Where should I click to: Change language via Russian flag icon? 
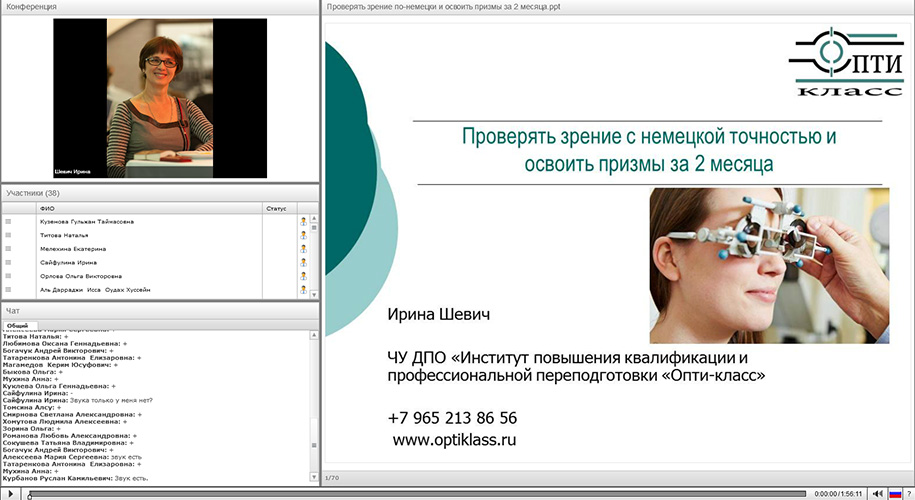tap(895, 494)
